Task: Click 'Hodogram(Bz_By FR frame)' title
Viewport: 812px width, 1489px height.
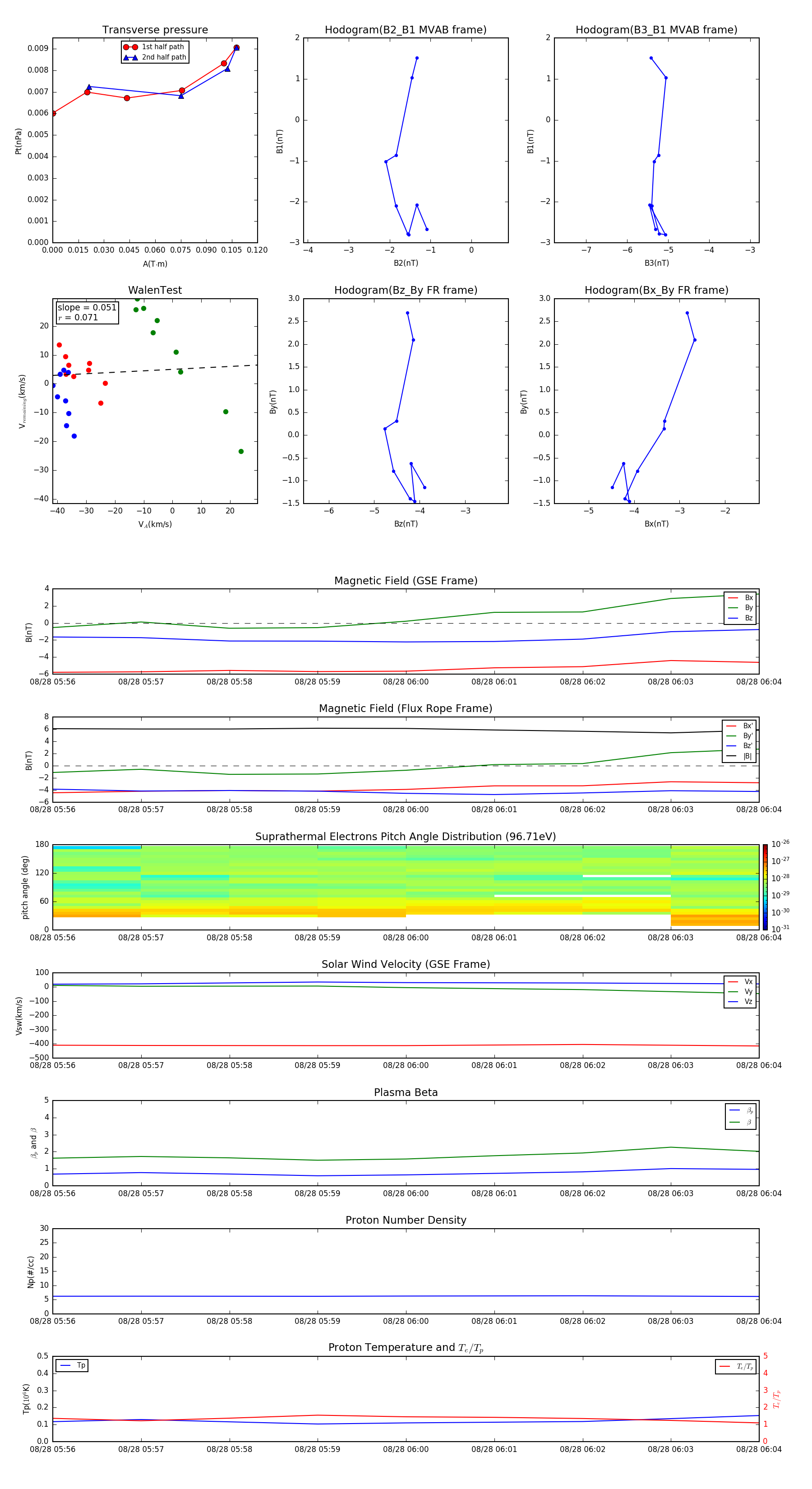Action: click(406, 290)
